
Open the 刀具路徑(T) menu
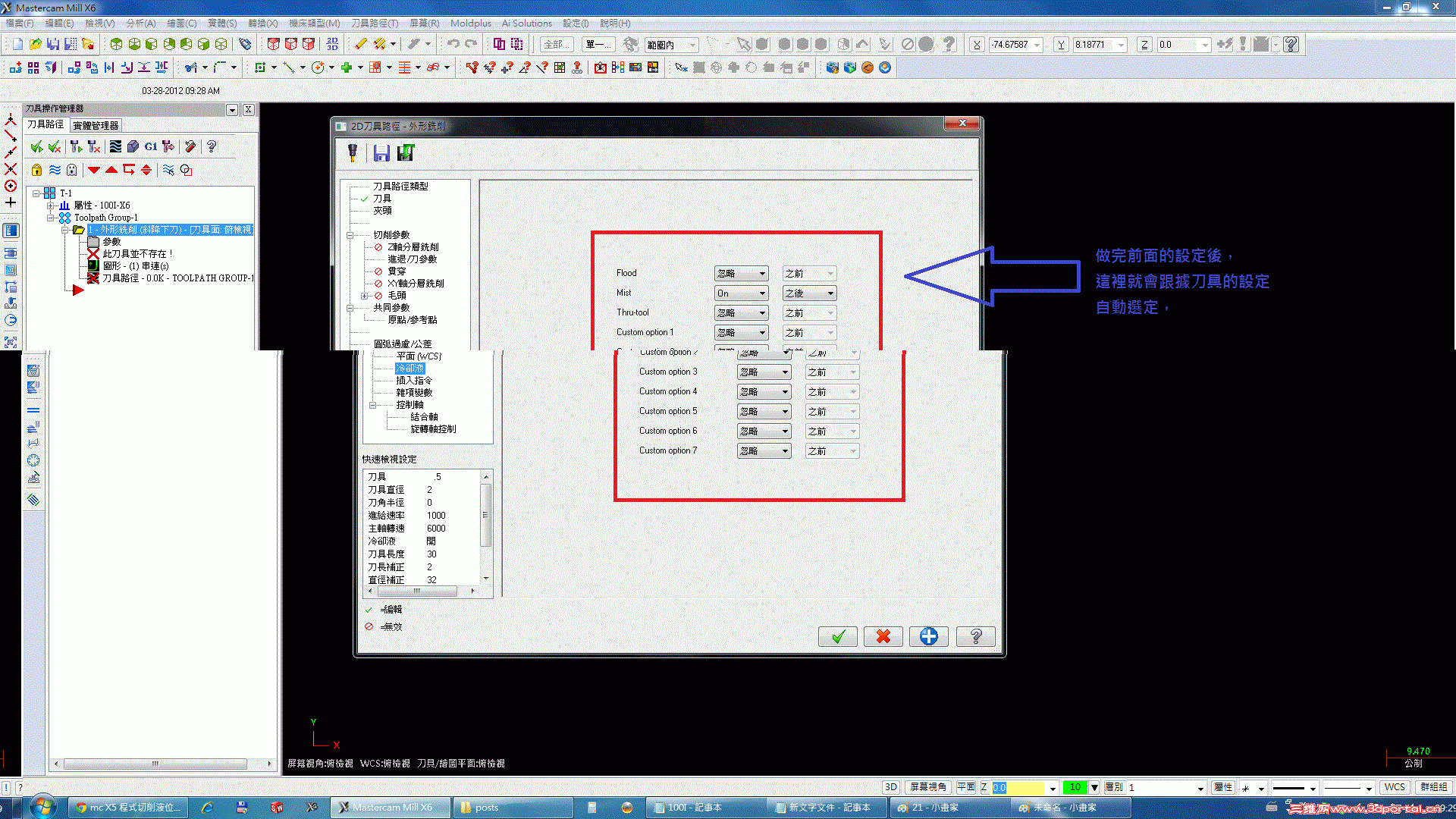375,24
